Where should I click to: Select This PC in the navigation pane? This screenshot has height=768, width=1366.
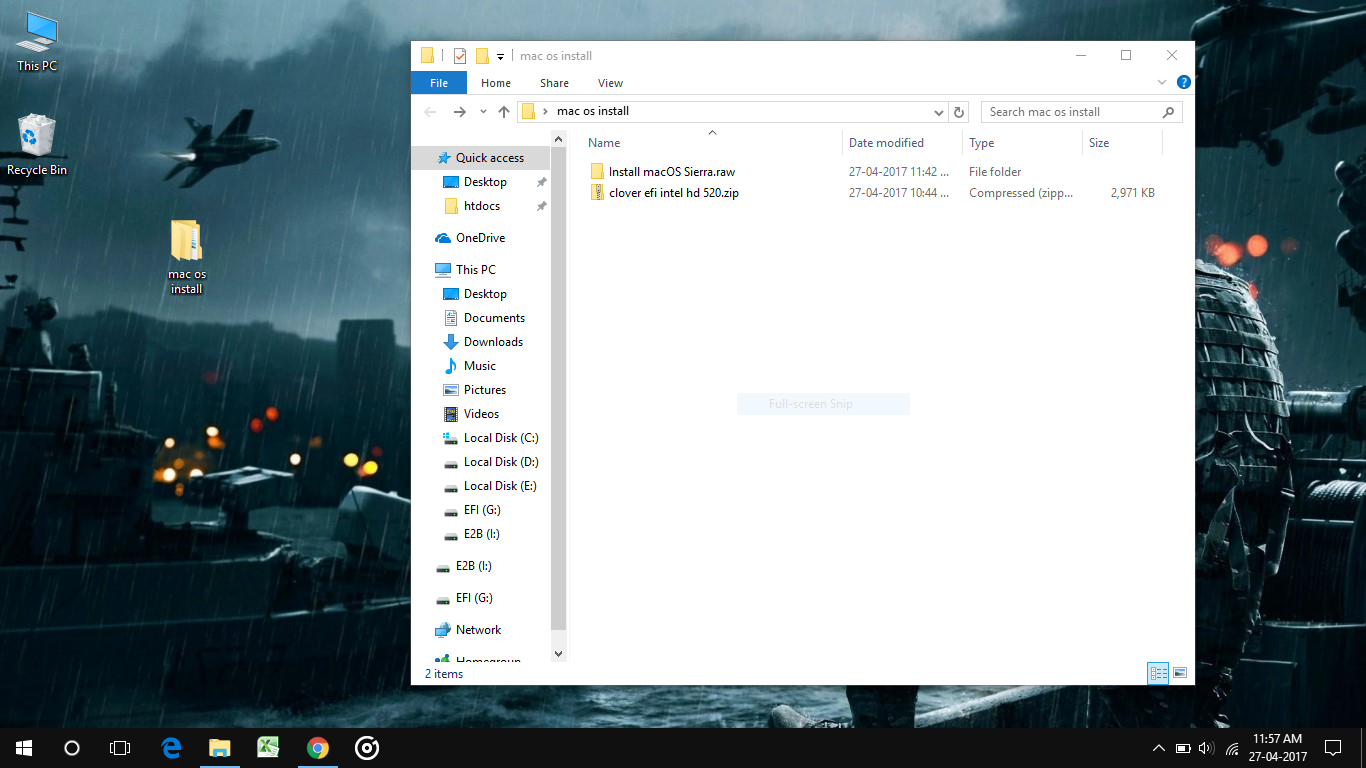pos(475,270)
